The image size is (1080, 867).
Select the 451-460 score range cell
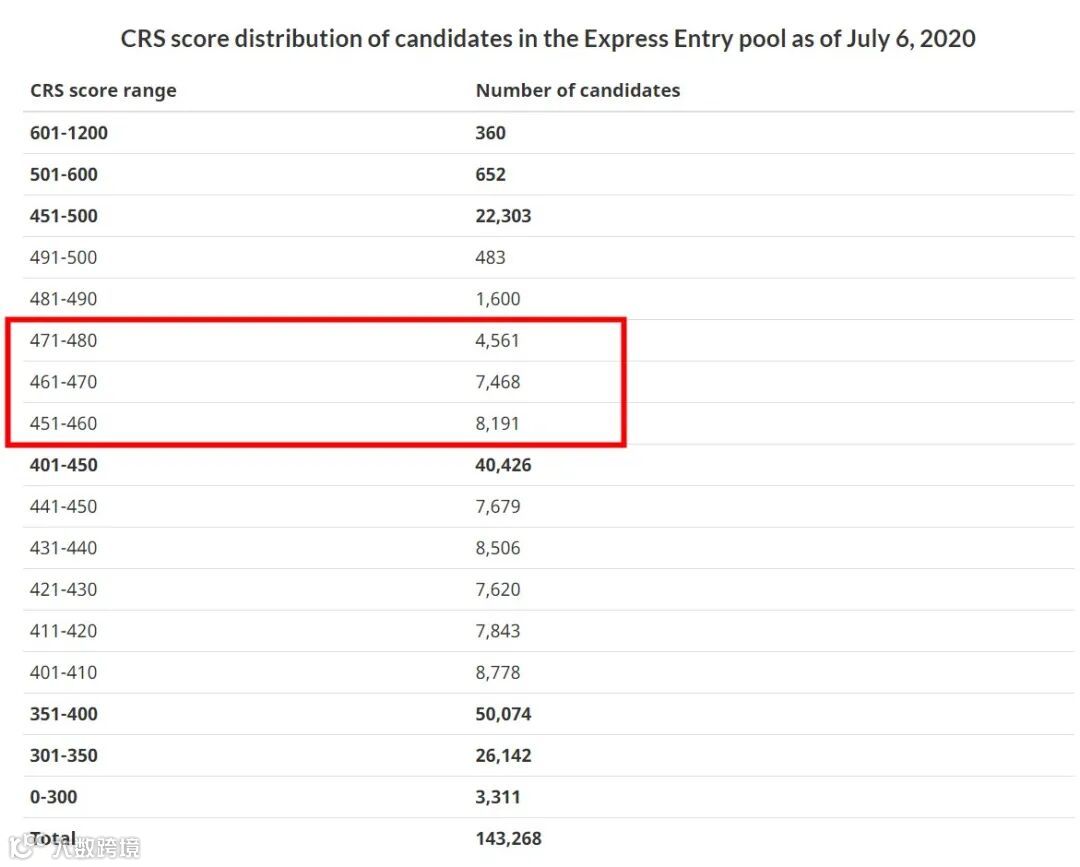point(64,423)
